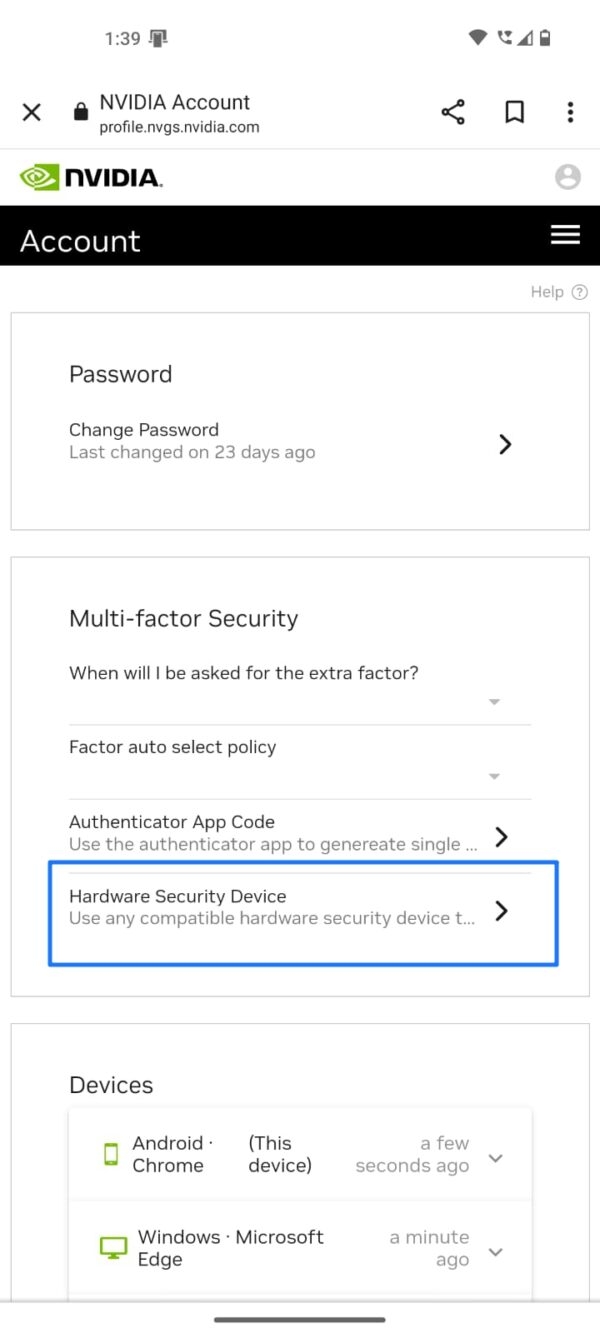Open the share options for this page
The height and width of the screenshot is (1333, 600).
coord(453,112)
